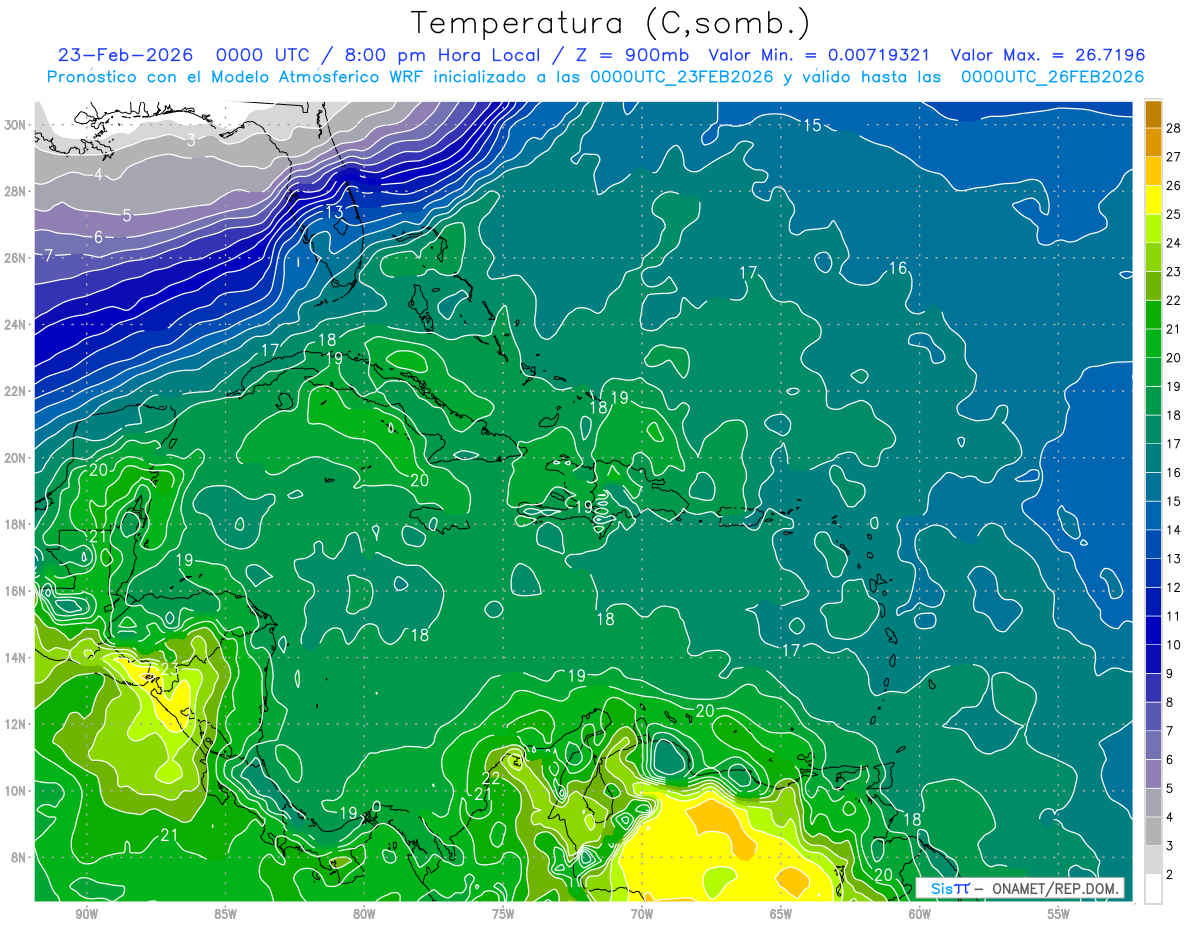The image size is (1200, 927).
Task: Pick the purple swatch between 5 and 6
Action: pos(1153,774)
